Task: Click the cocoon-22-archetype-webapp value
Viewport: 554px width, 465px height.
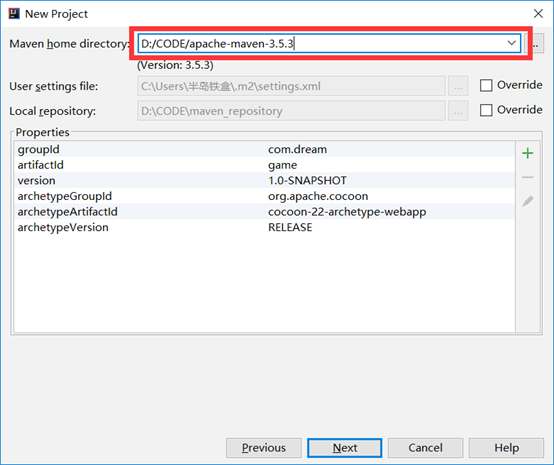Action: tap(347, 212)
